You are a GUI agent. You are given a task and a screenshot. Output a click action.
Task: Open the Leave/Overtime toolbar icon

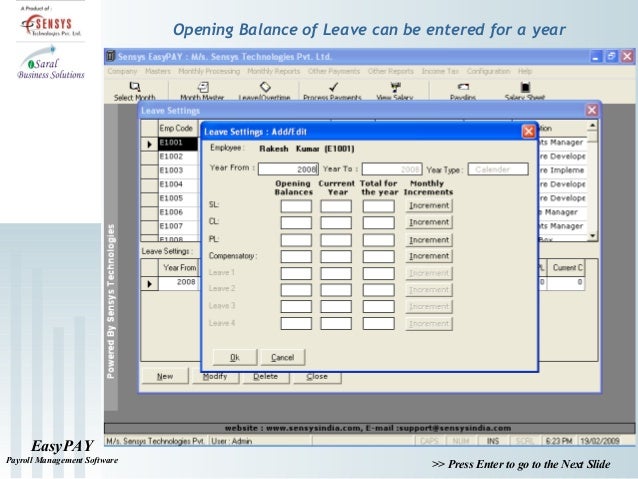[x=265, y=87]
